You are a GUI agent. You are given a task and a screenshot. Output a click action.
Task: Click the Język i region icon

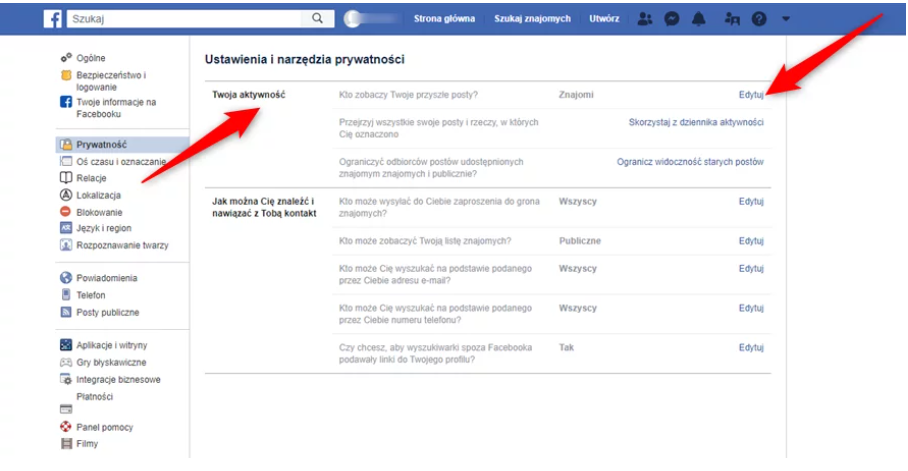(x=66, y=228)
